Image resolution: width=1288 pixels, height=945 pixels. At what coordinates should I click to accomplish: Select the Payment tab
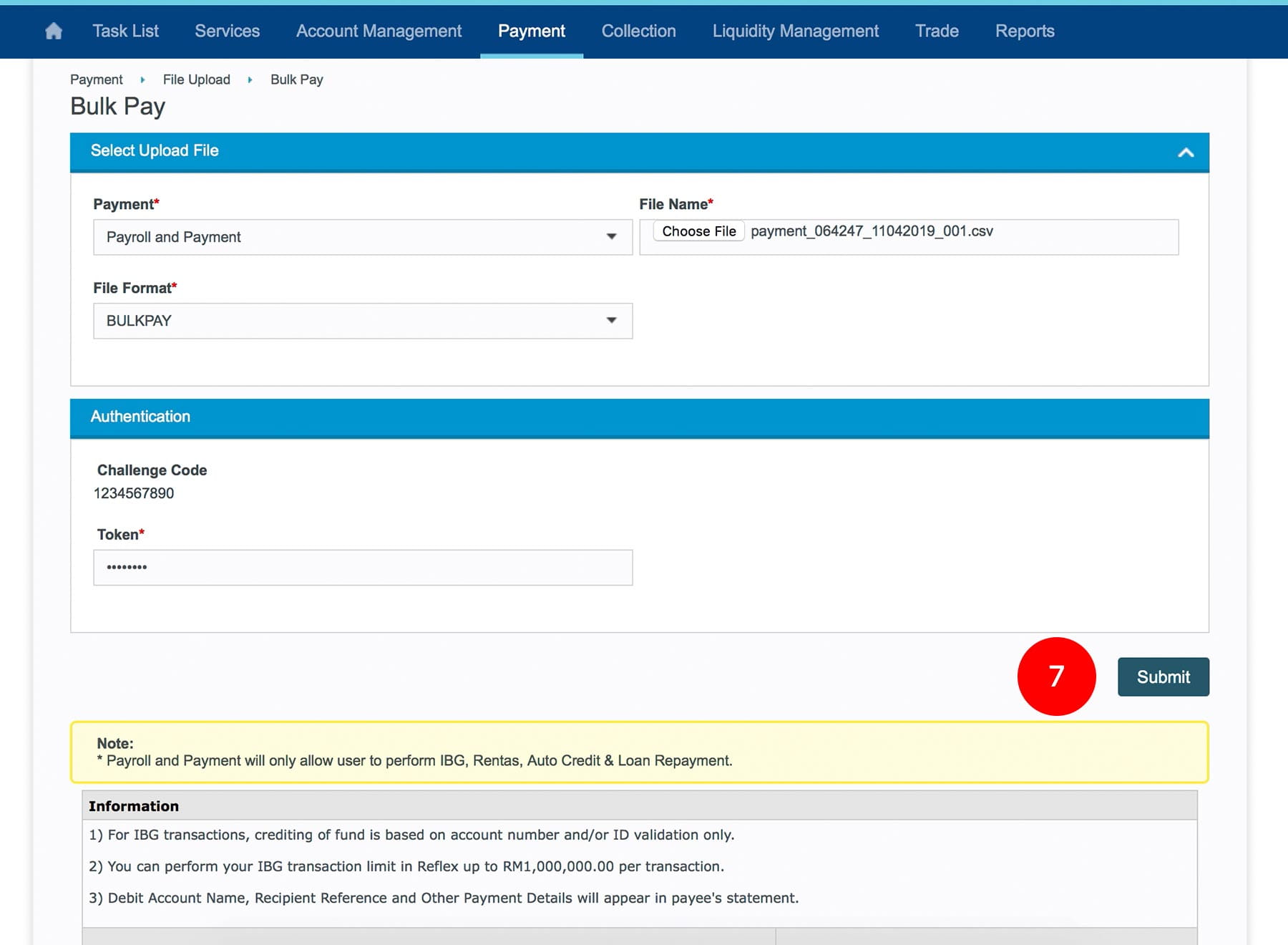tap(531, 31)
